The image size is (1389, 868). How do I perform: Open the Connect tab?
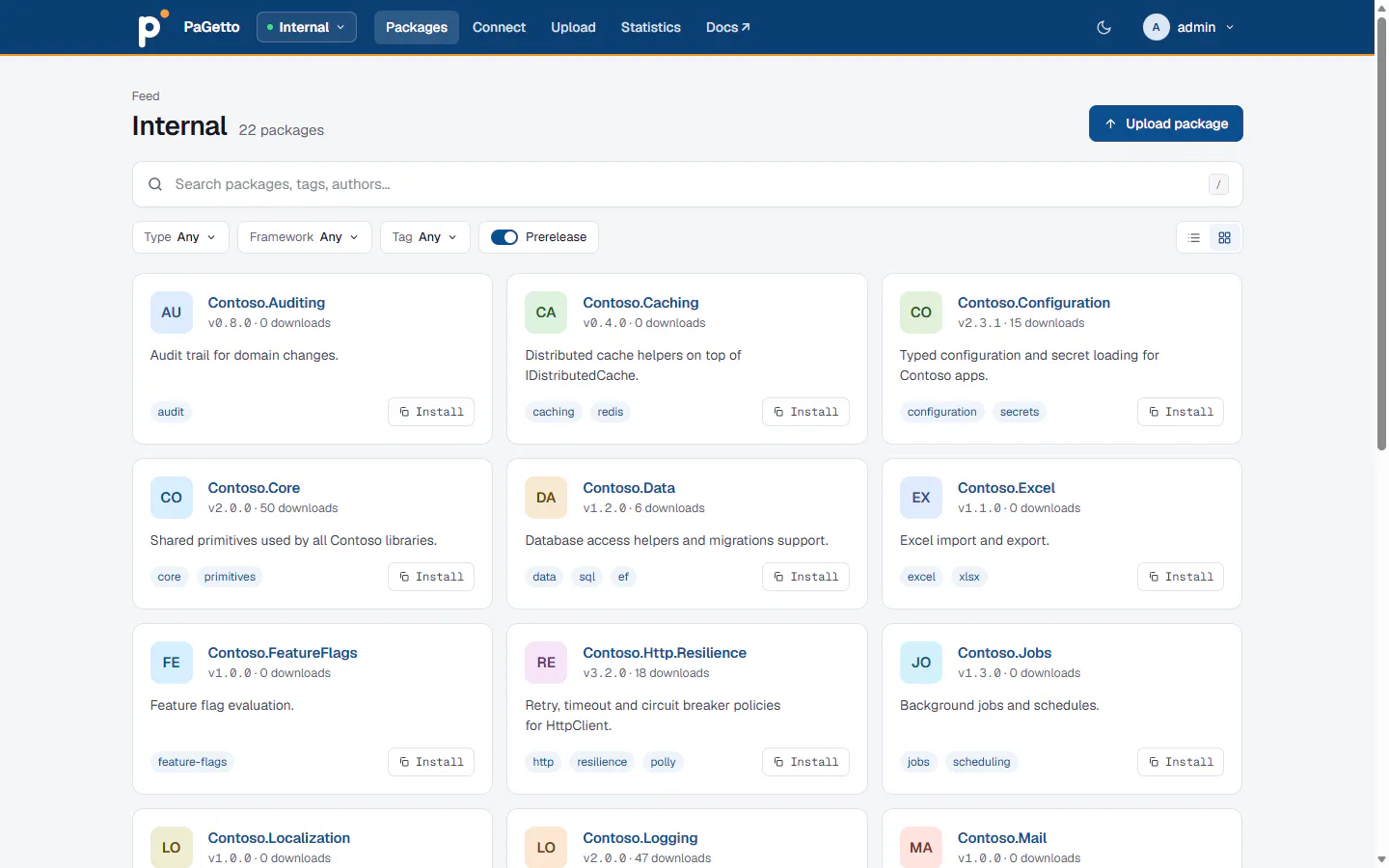(x=499, y=27)
